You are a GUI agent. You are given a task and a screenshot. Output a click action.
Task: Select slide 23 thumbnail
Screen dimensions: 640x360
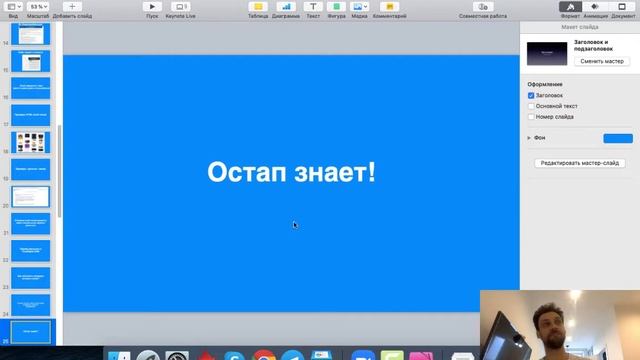tap(31, 278)
